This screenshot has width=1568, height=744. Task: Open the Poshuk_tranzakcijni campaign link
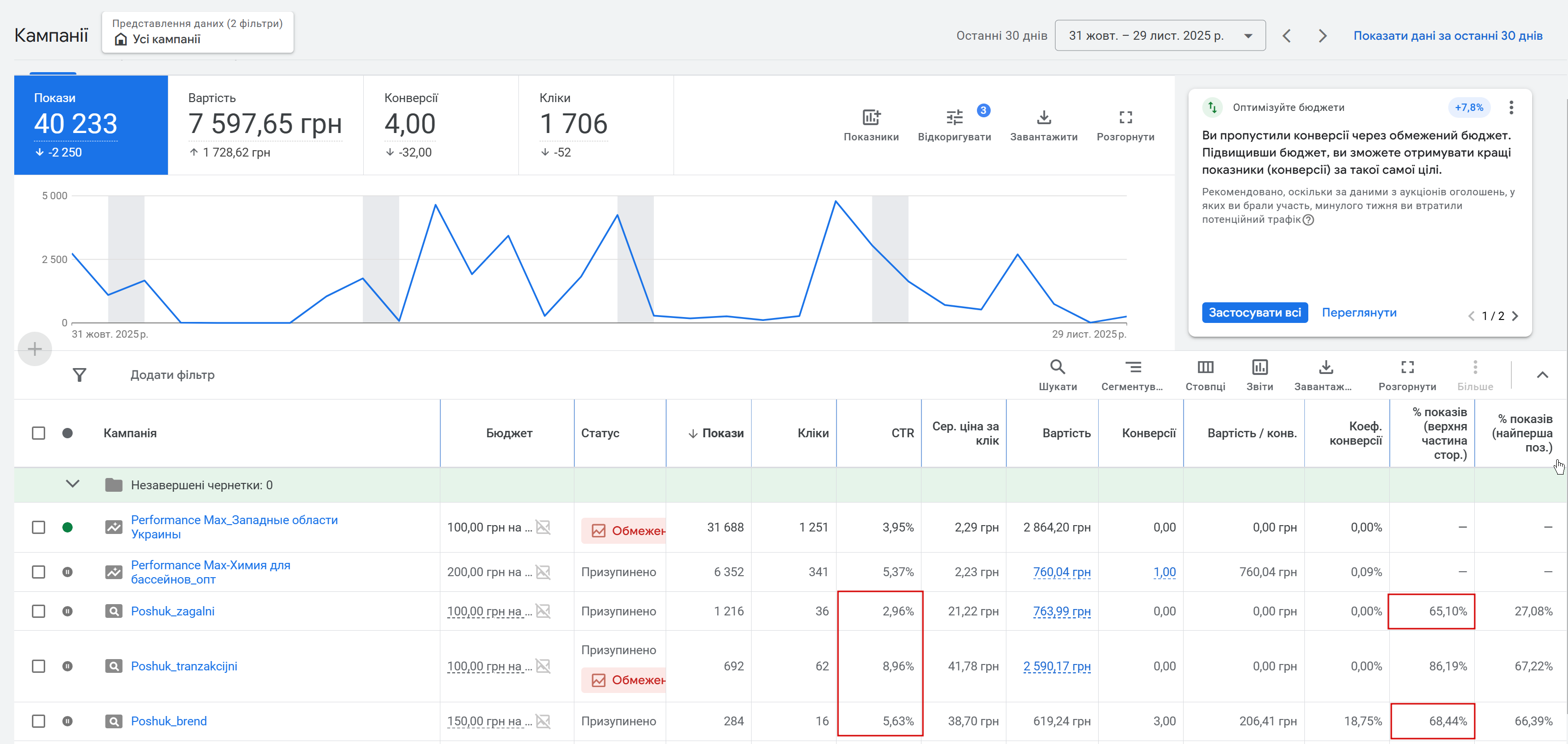184,666
